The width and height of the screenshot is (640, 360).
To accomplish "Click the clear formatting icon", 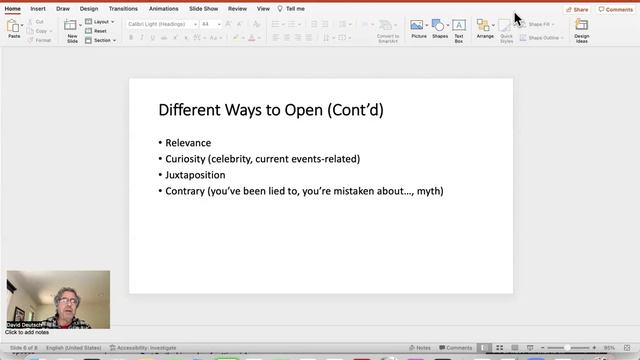I will (x=256, y=24).
